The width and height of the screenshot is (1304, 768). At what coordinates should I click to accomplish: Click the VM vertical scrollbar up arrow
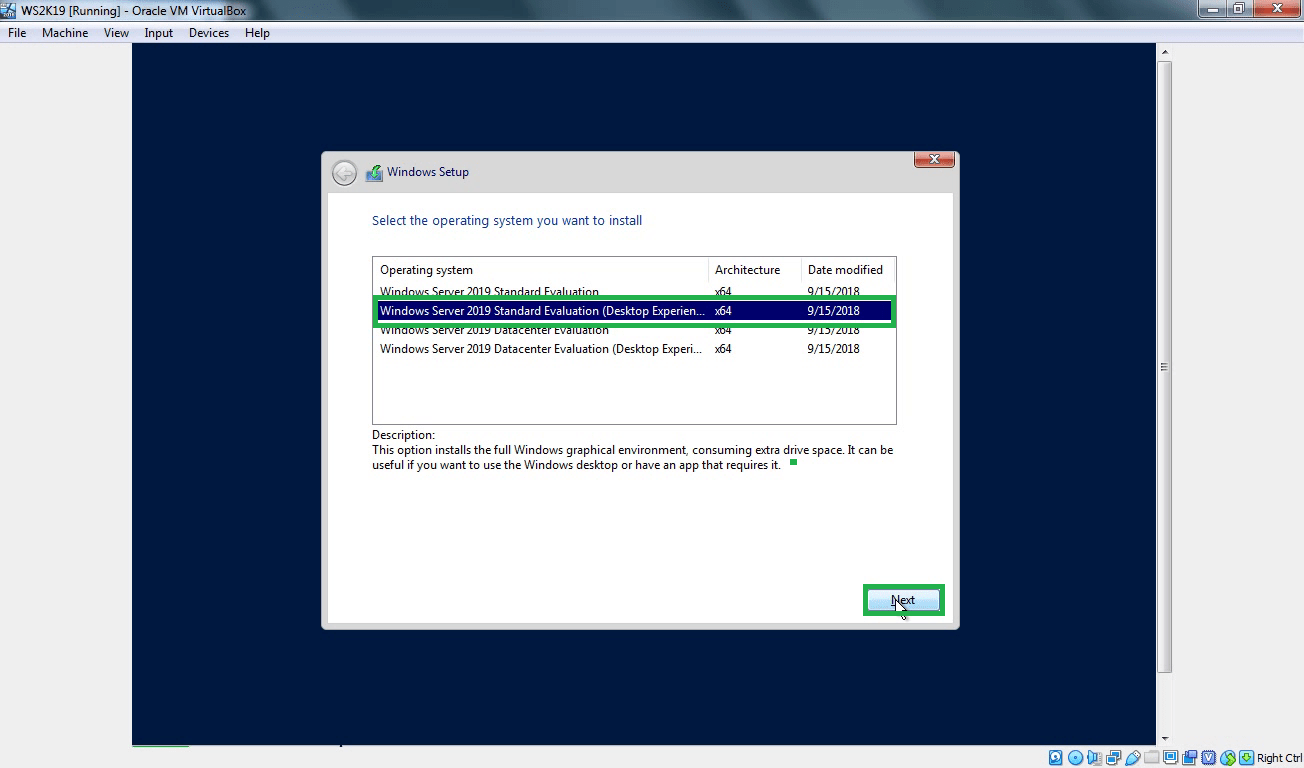coord(1165,52)
